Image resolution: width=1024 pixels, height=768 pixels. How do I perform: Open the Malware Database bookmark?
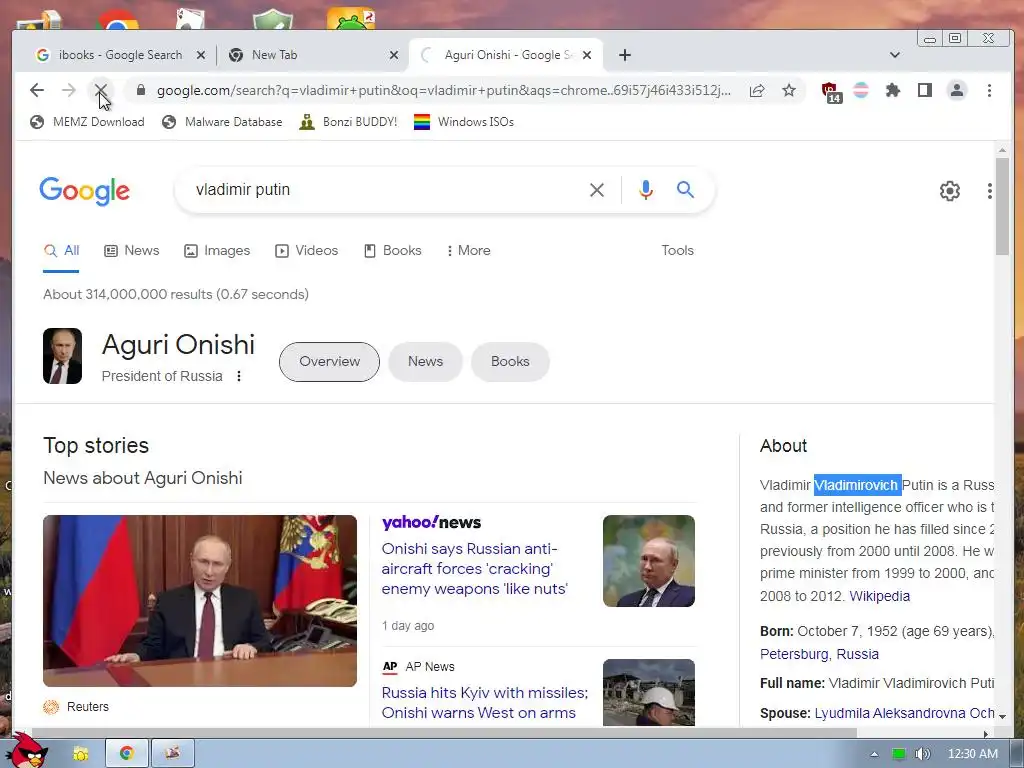[x=222, y=122]
